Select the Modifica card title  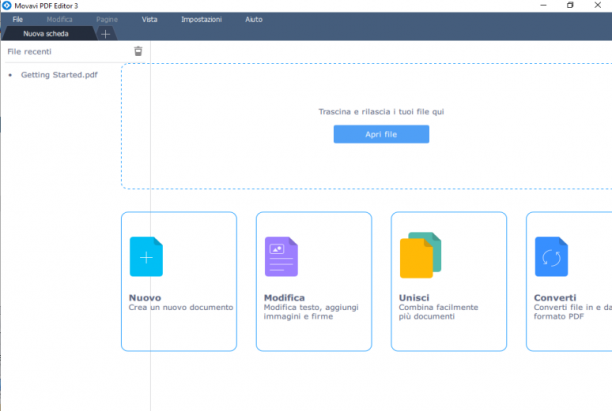coord(284,298)
